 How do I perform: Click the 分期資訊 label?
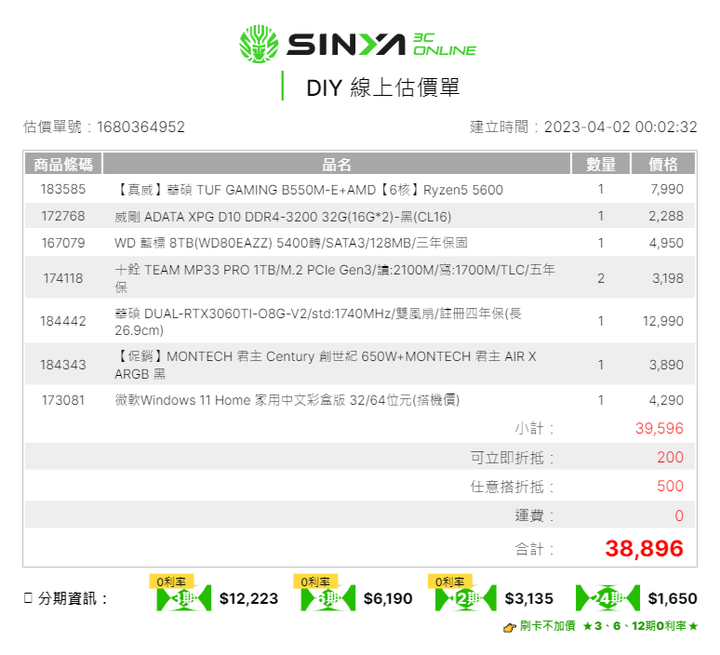tap(73, 599)
